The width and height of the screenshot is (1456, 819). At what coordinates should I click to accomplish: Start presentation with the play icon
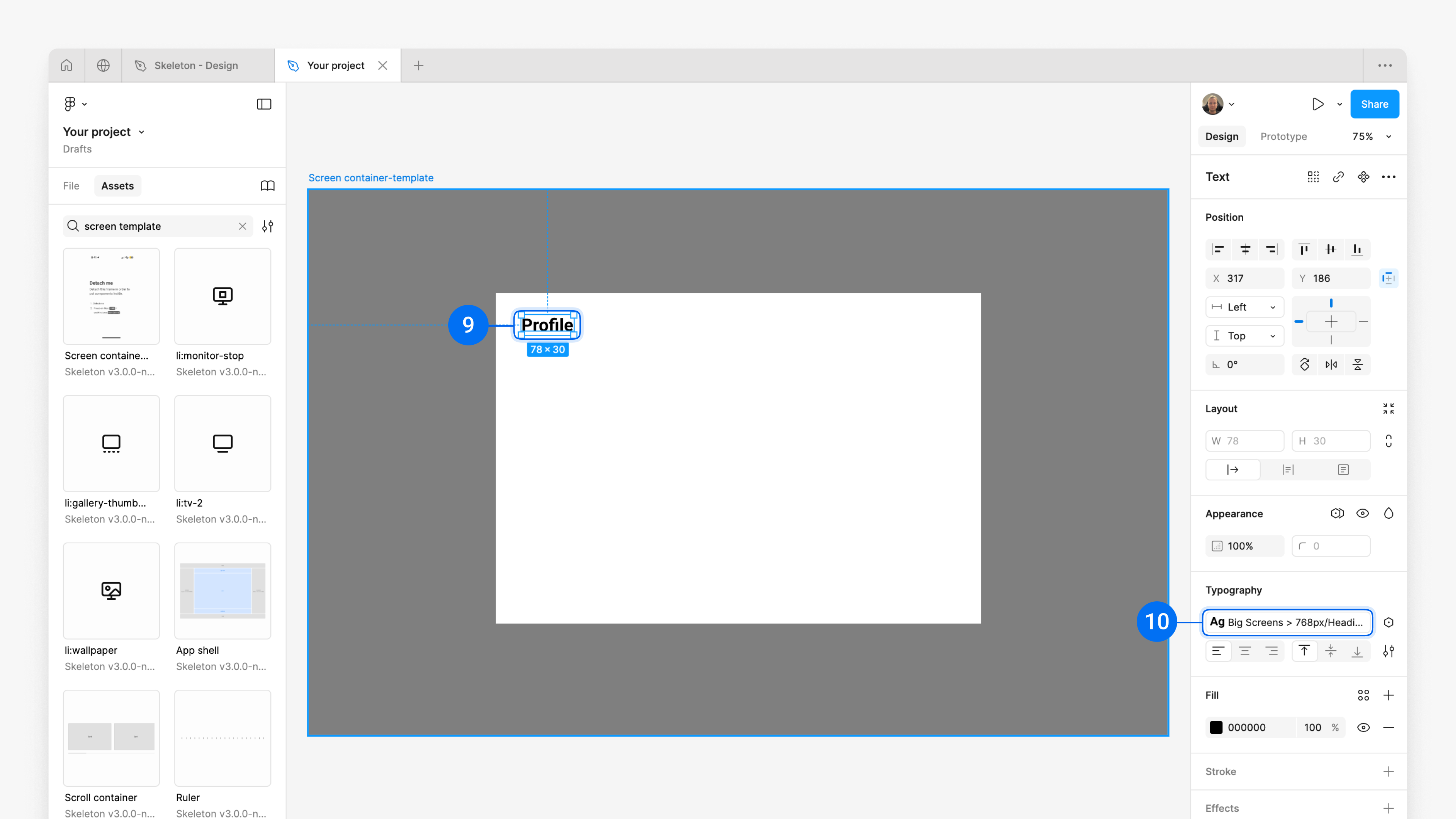coord(1317,104)
